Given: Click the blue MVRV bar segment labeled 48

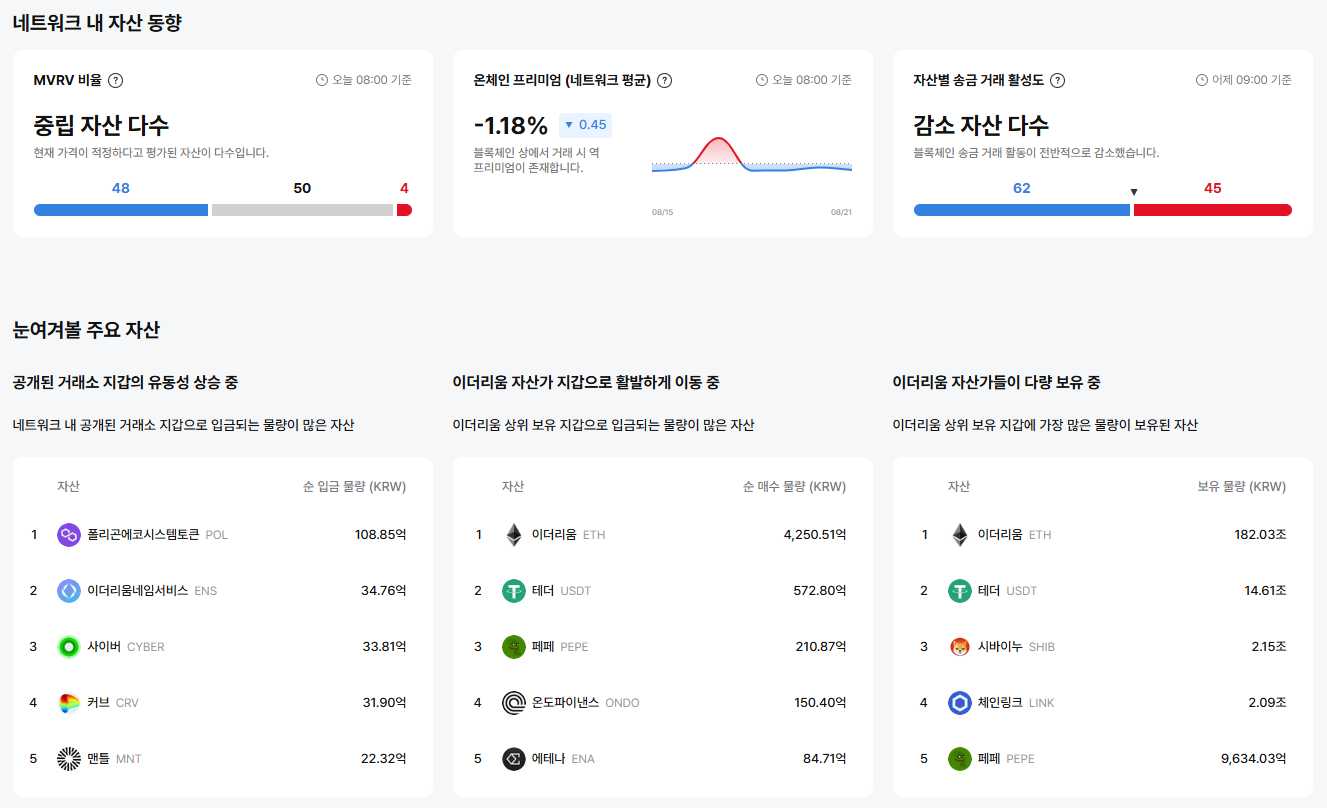Looking at the screenshot, I should pyautogui.click(x=121, y=210).
